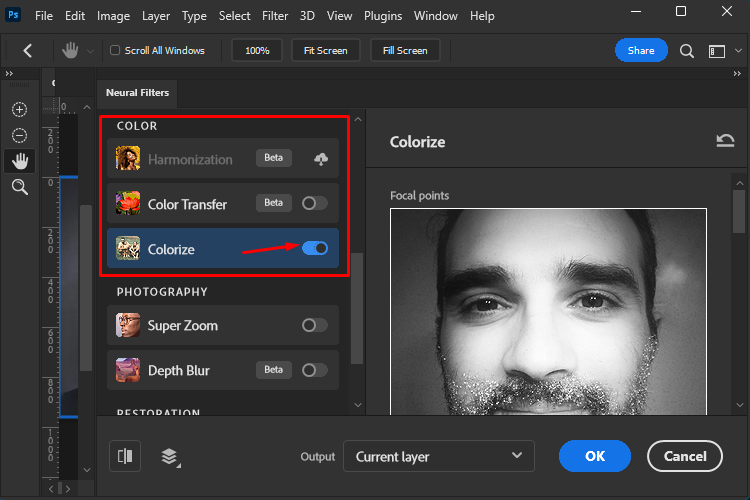This screenshot has width=750, height=500.
Task: Click the filter list scroll down arrow
Action: coord(358,405)
